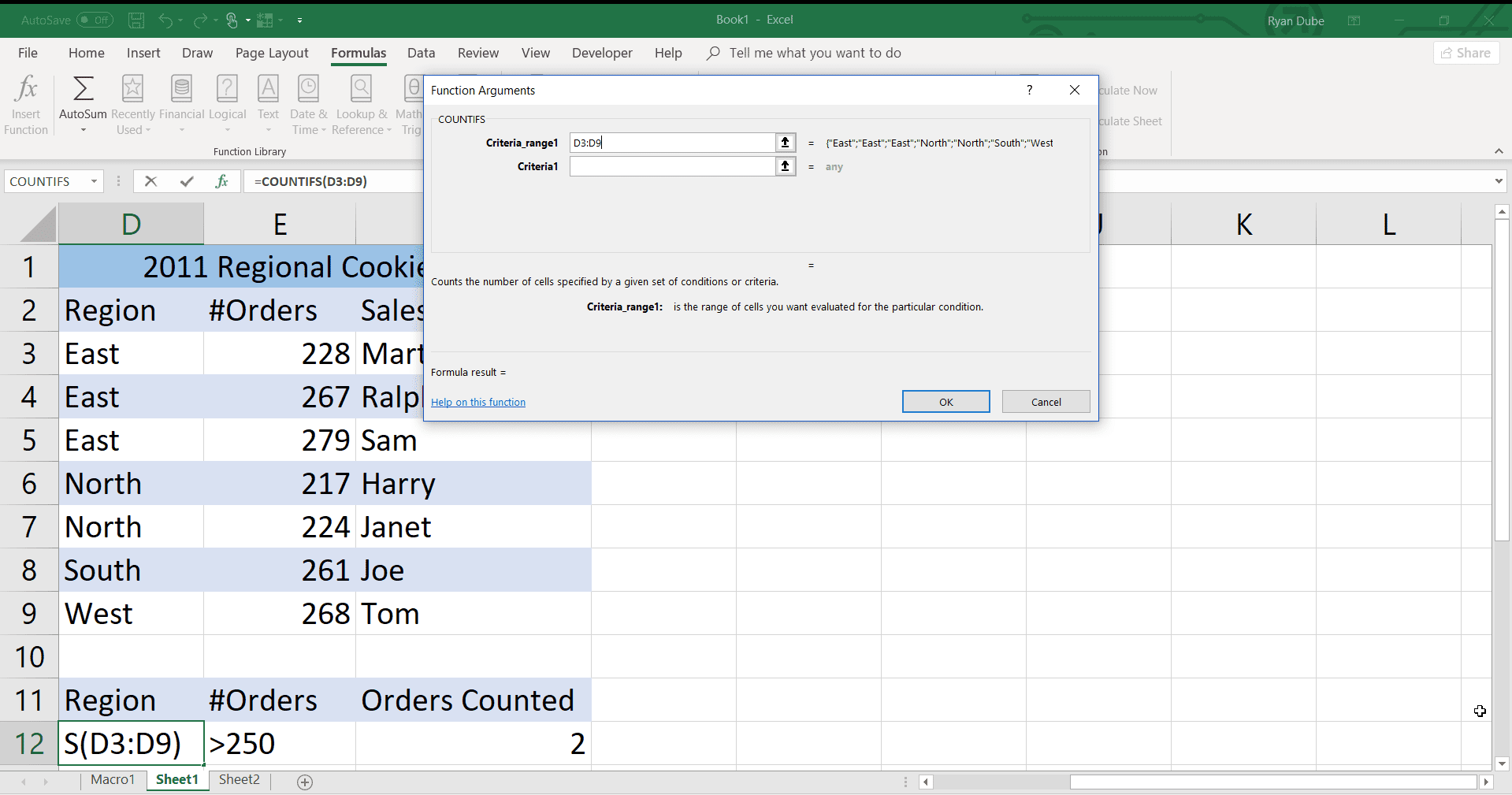Click Cancel in Function Arguments dialog
Viewport: 1512px width, 795px height.
pyautogui.click(x=1046, y=402)
